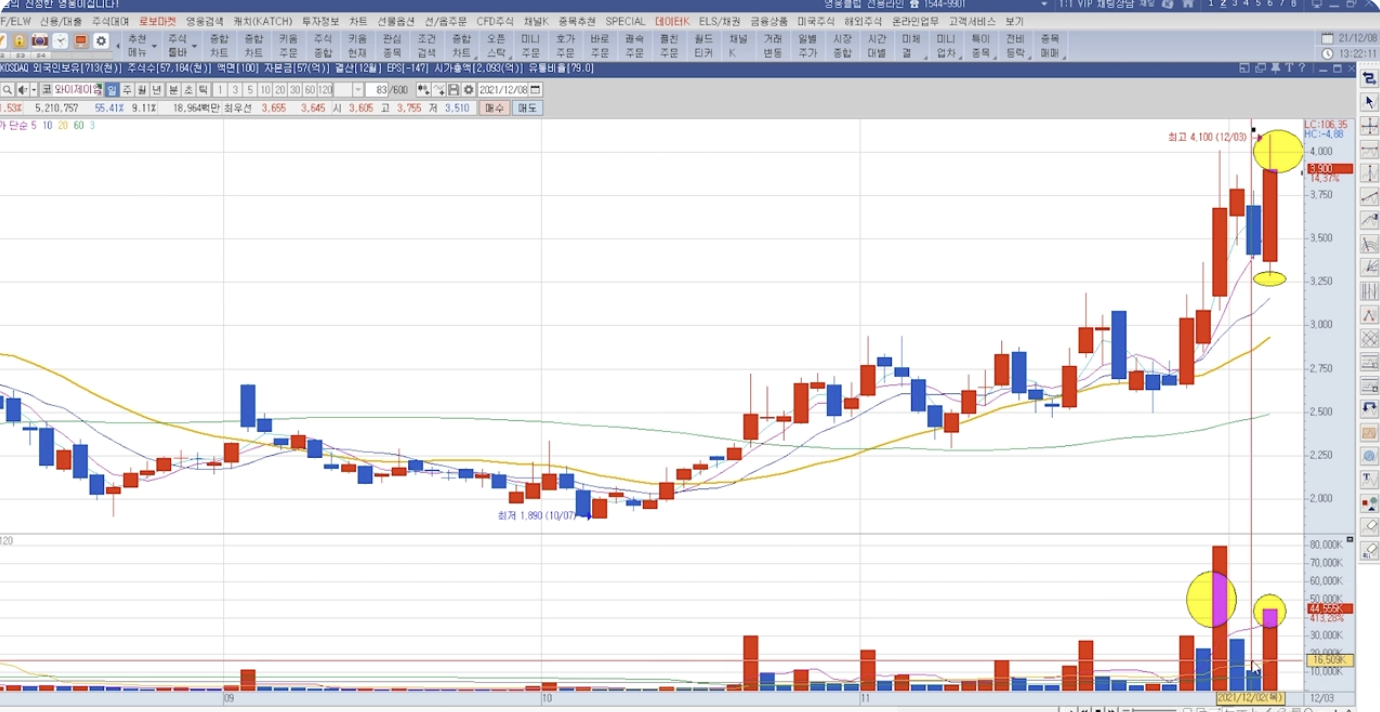
Task: Click the camera screen capture icon
Action: 40,41
